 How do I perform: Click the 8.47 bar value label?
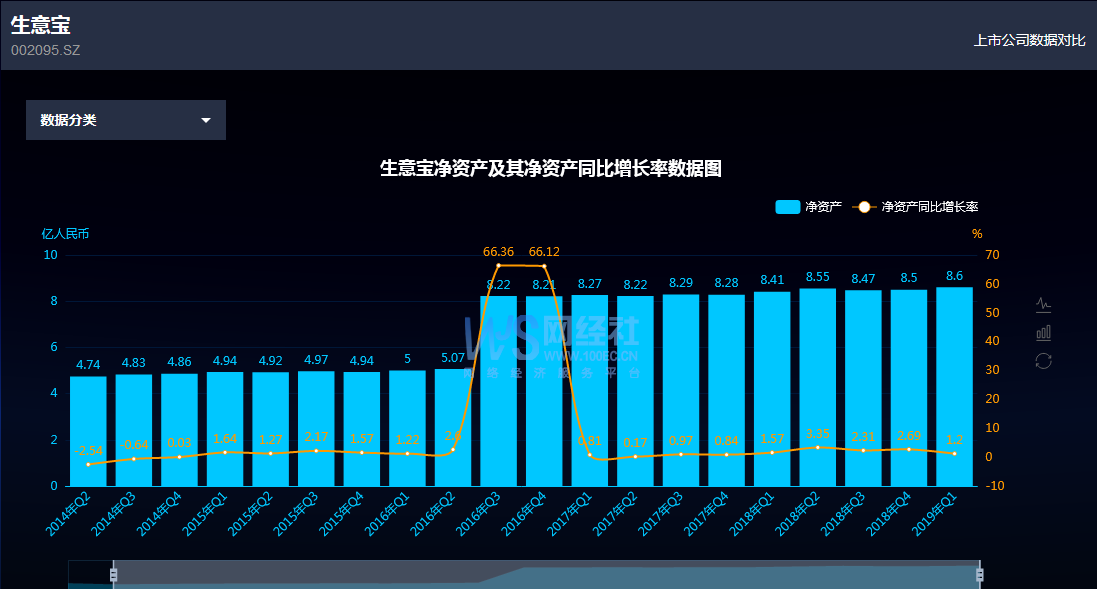863,278
